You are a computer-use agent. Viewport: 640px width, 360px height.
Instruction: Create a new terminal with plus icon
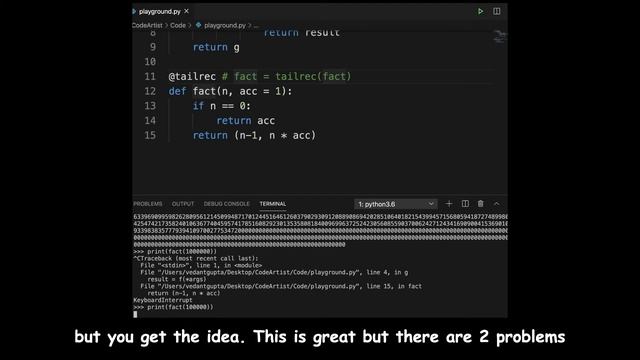point(449,204)
